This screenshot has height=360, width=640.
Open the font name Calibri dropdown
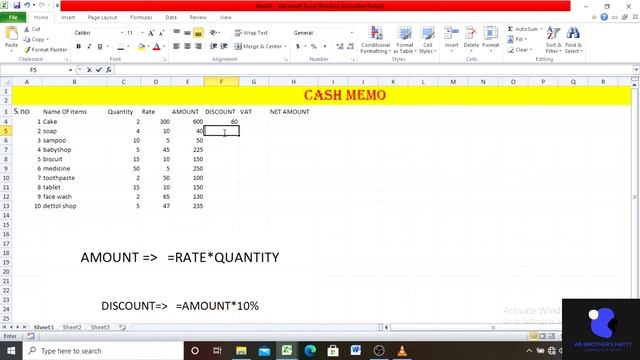pos(122,33)
